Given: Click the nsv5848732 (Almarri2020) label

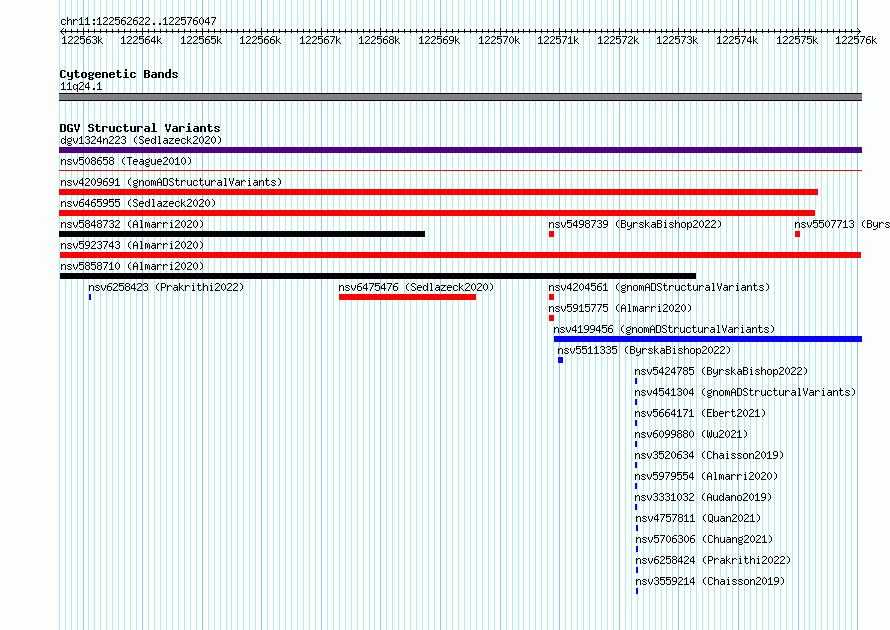Looking at the screenshot, I should [132, 224].
